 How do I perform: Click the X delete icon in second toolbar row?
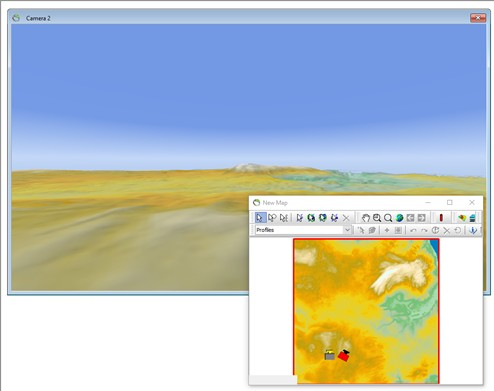[x=447, y=230]
